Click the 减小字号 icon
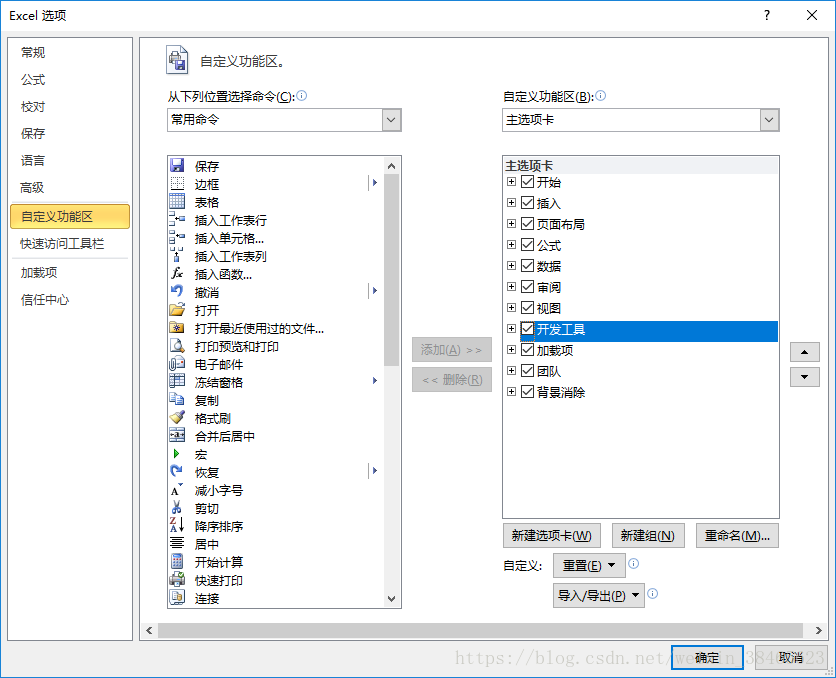The width and height of the screenshot is (836, 678). 177,490
